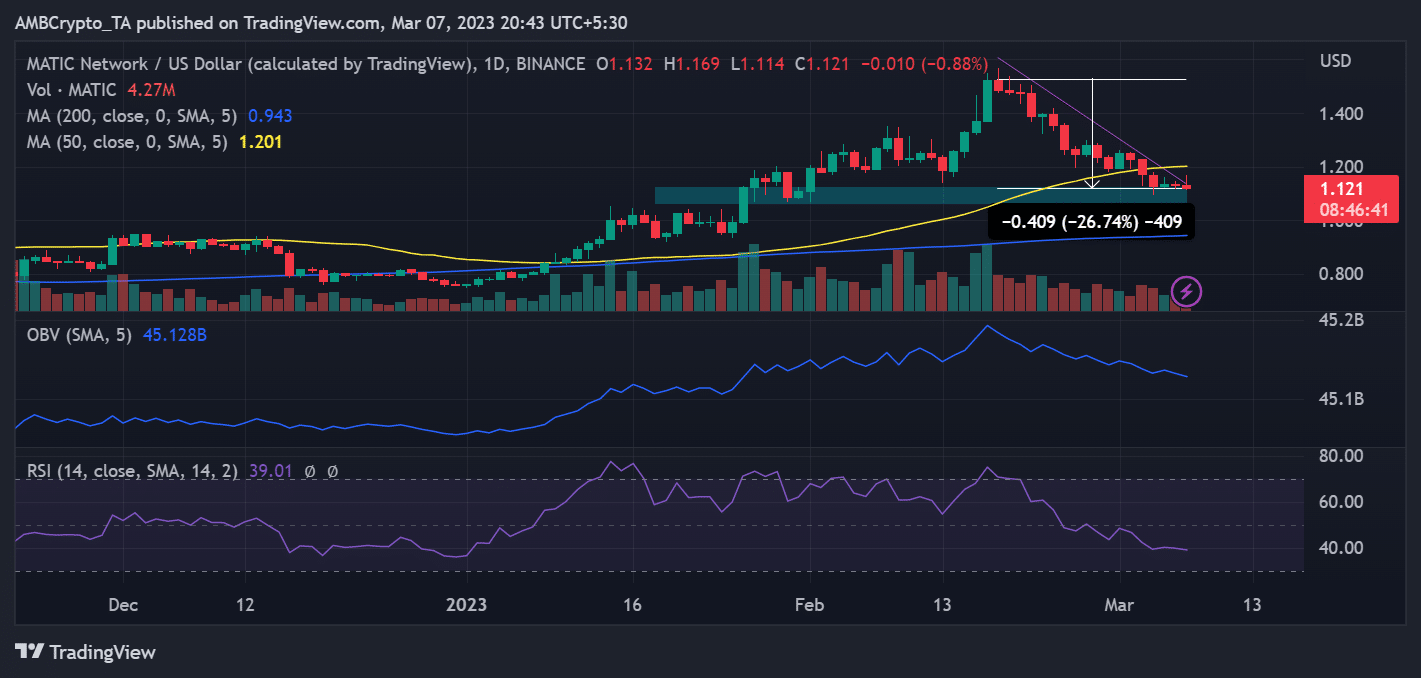This screenshot has width=1421, height=678.
Task: Click the "1.400" price axis label
Action: [1341, 114]
